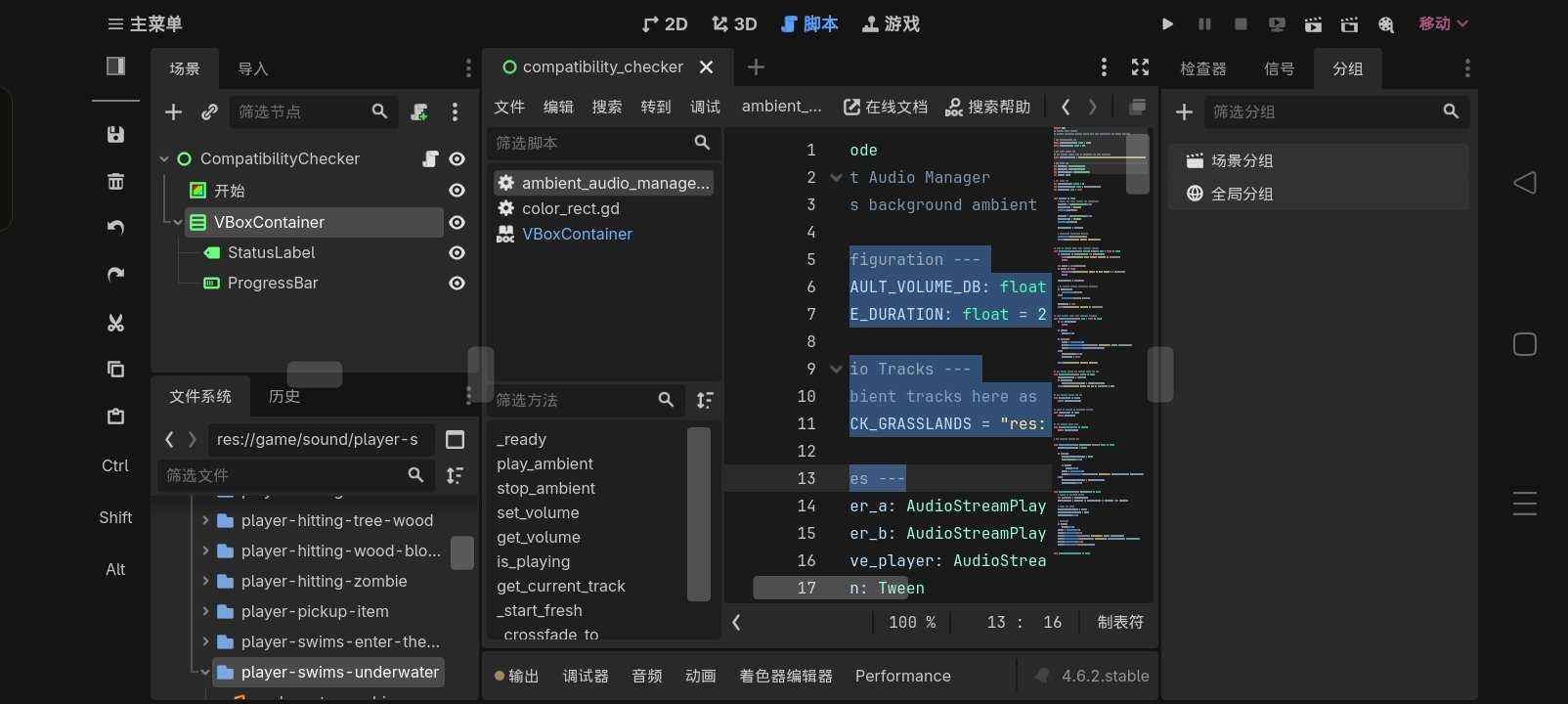Open the 导入 tab
Viewport: 1568px width, 704px height.
(x=253, y=68)
